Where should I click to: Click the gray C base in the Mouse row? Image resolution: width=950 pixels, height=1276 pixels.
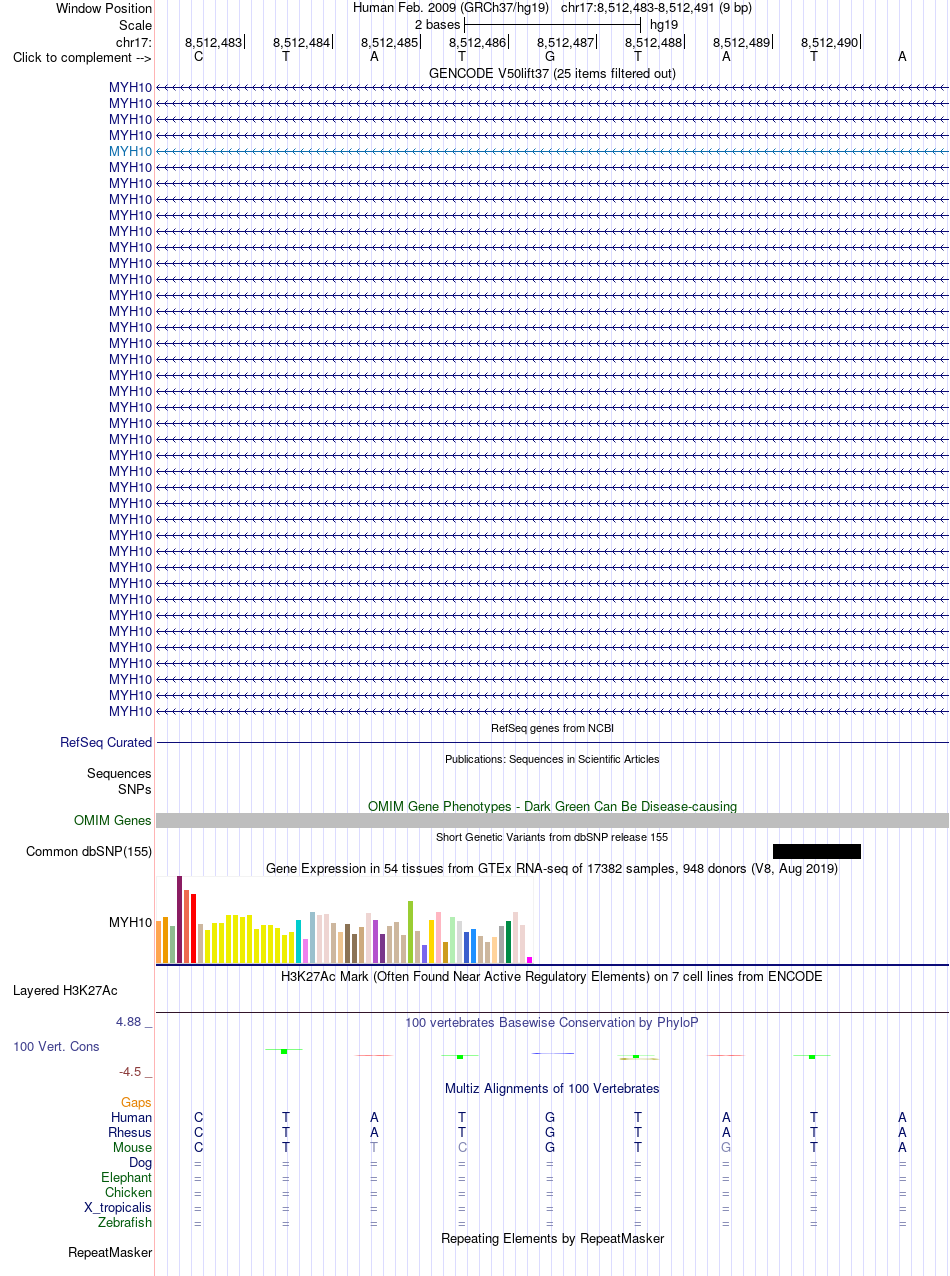point(462,1147)
